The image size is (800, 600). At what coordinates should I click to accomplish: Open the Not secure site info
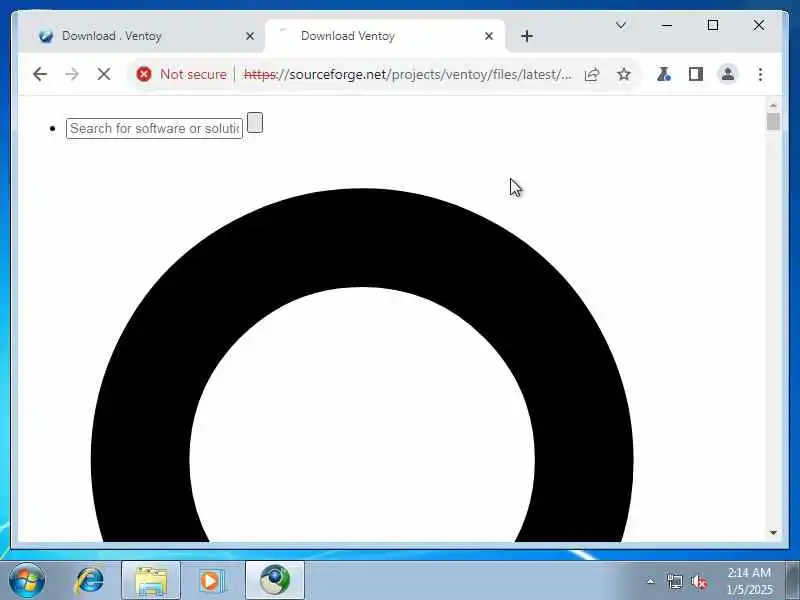[x=182, y=74]
